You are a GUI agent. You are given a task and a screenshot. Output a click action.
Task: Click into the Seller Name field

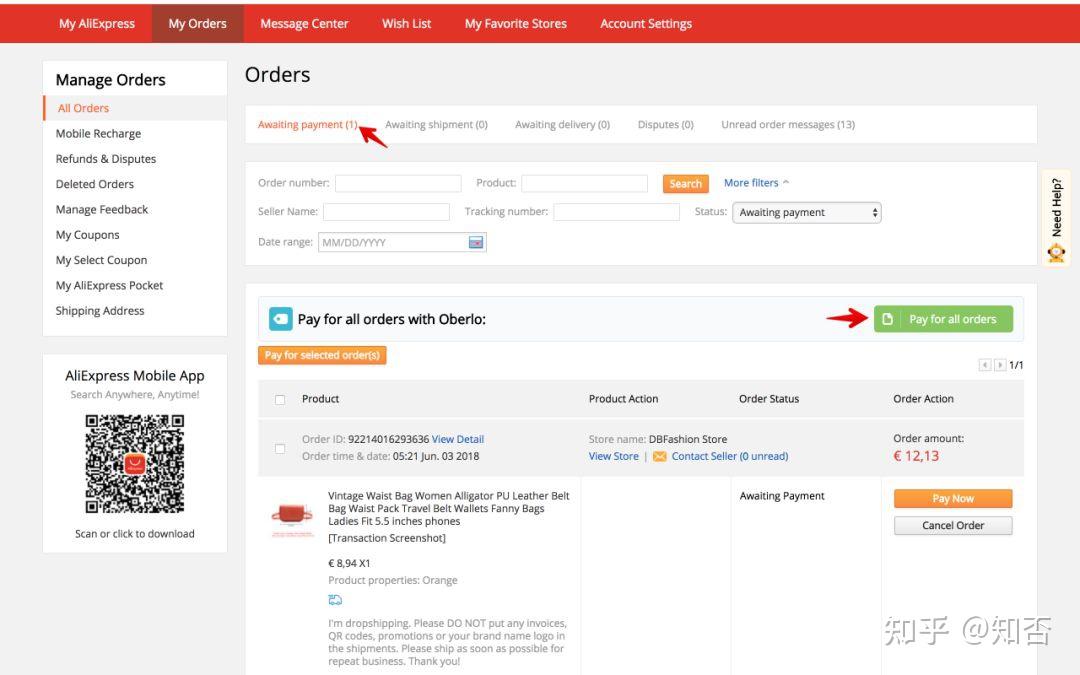click(386, 212)
